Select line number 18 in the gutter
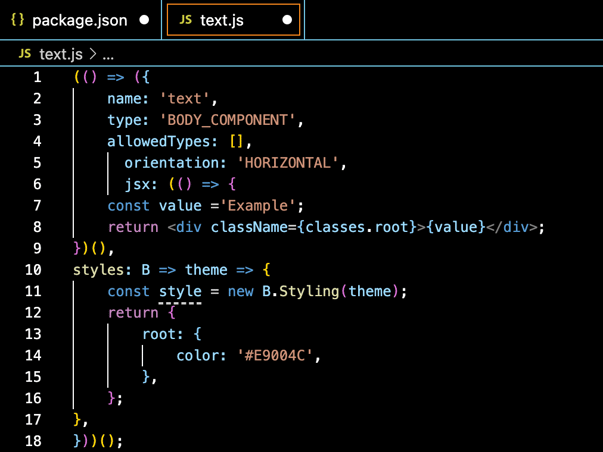This screenshot has height=452, width=603. (33, 441)
